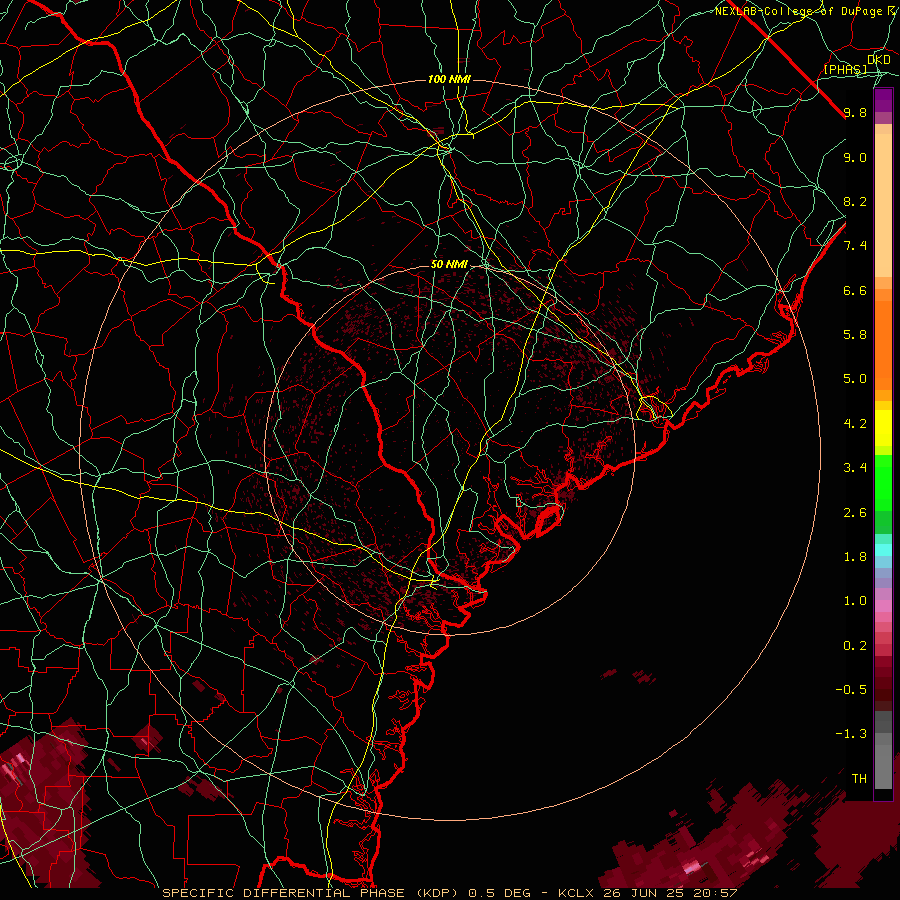The image size is (900, 900).
Task: Click the -0.5 scale value
Action: point(851,689)
